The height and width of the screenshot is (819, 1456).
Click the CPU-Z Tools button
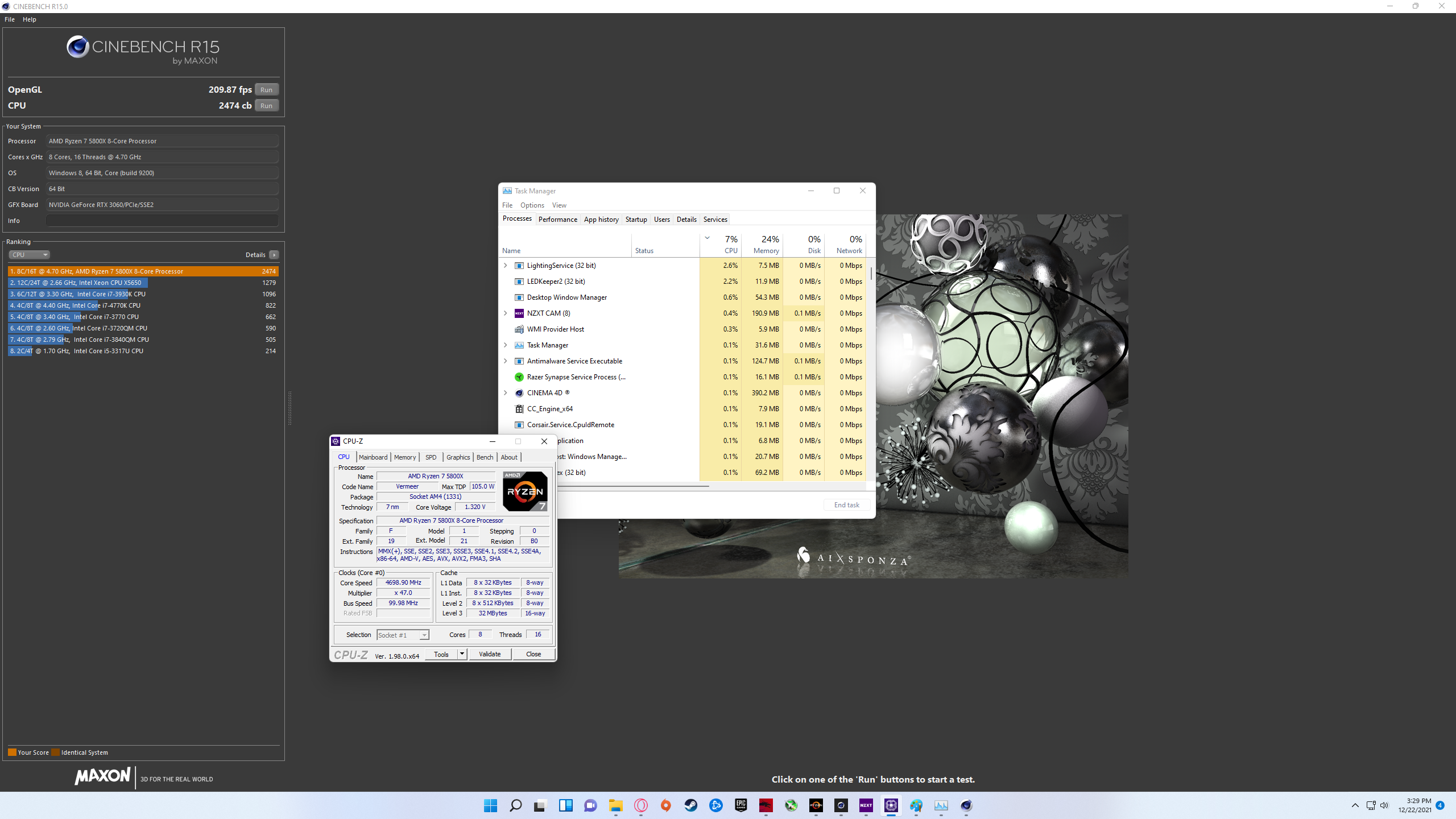(x=441, y=654)
